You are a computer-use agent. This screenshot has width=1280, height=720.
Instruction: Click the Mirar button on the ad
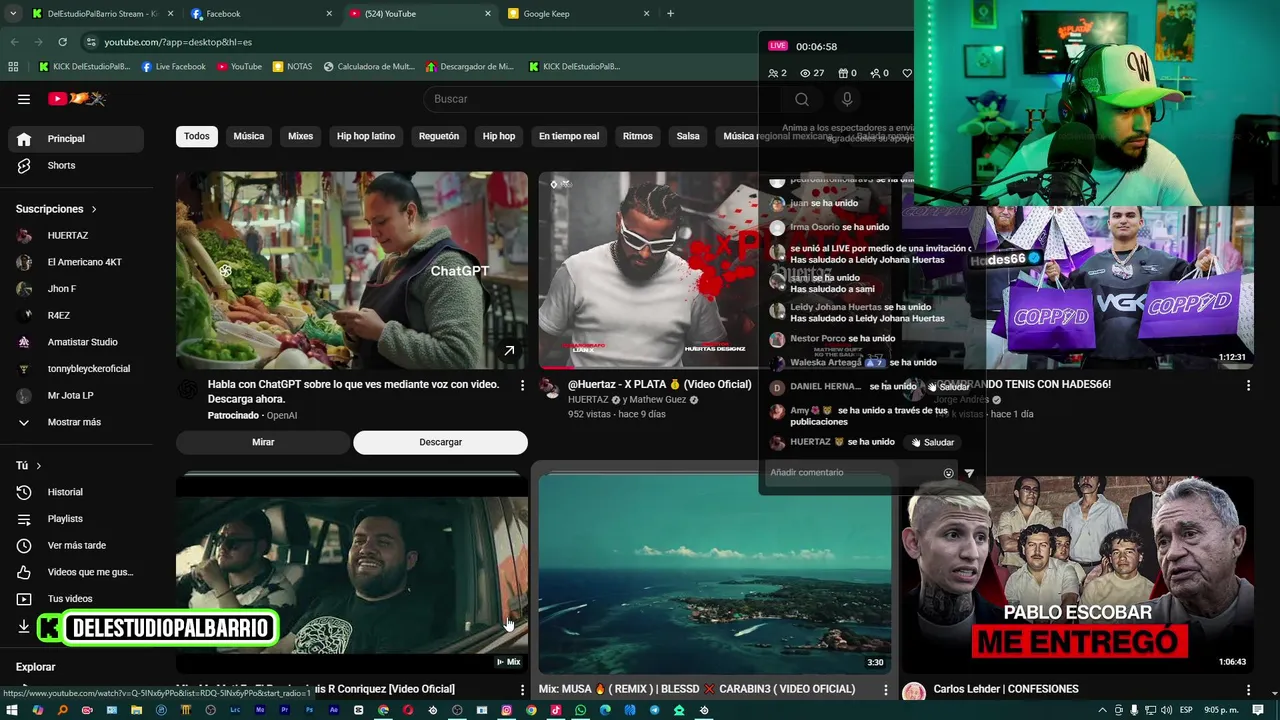click(x=263, y=442)
